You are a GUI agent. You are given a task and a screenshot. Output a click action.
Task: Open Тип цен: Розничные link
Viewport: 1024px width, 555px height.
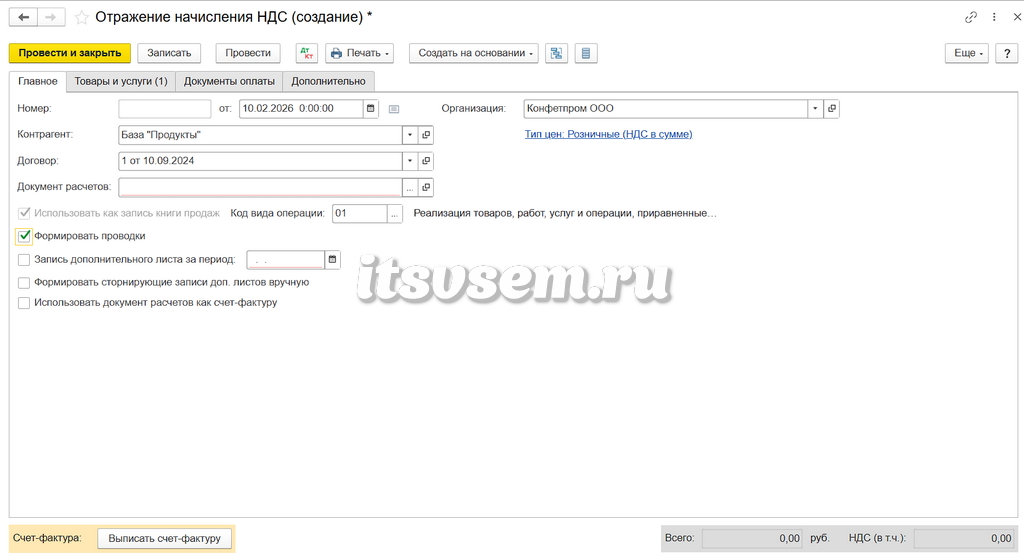[x=609, y=134]
